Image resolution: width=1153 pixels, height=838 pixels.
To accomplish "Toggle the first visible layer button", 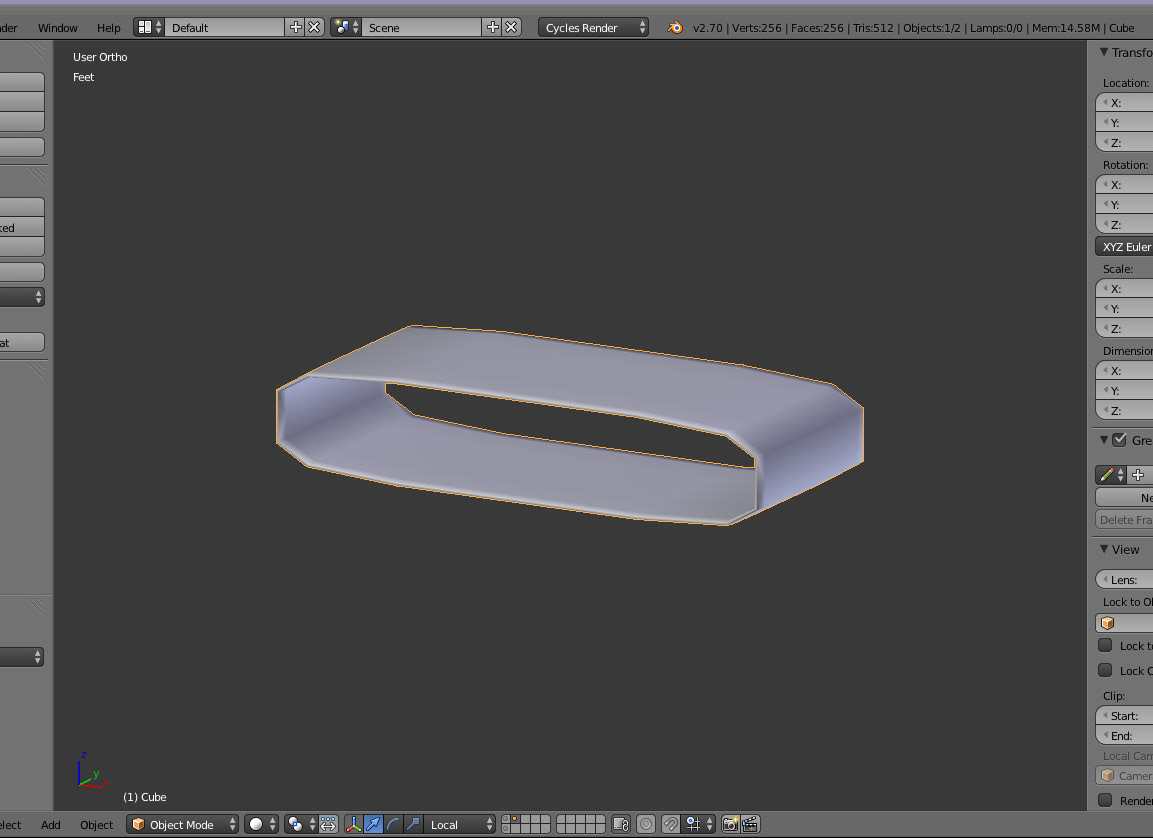I will (507, 819).
